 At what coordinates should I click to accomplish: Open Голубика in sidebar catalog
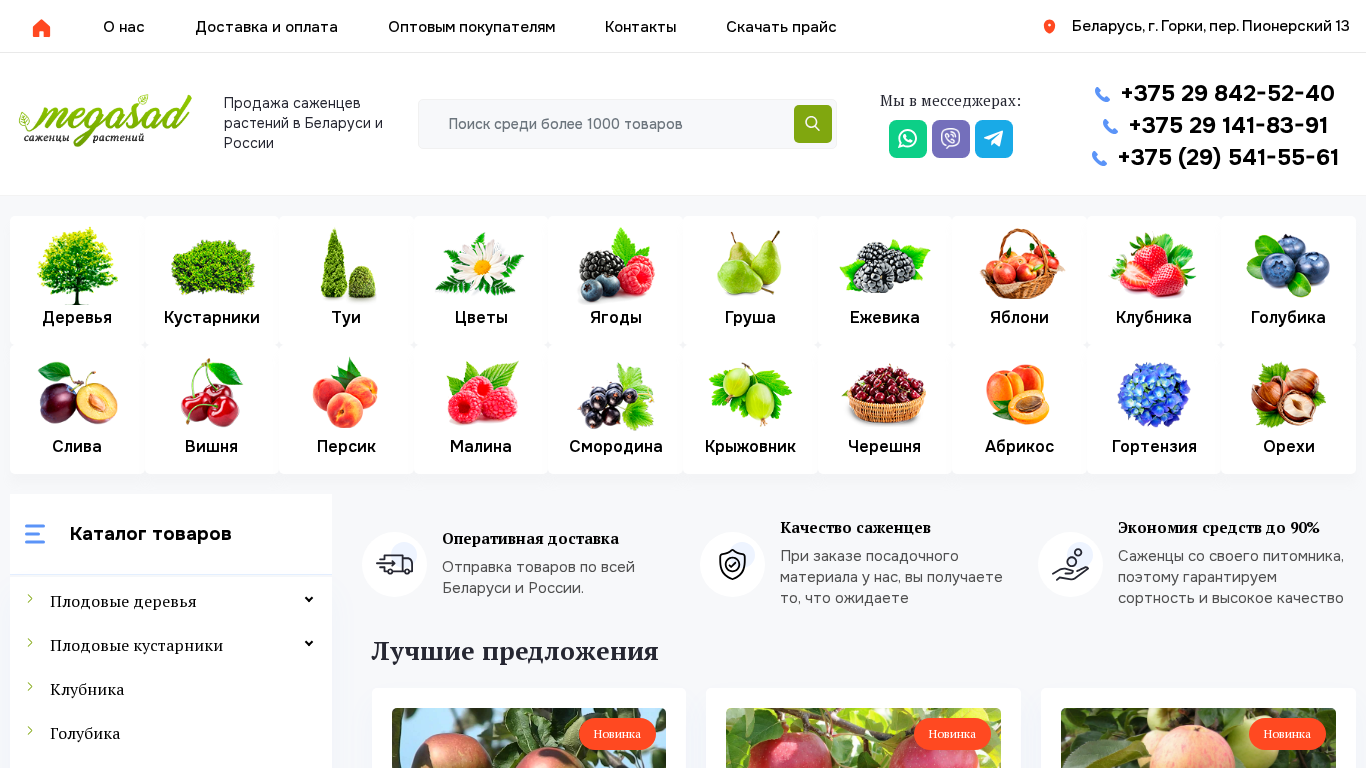point(85,733)
